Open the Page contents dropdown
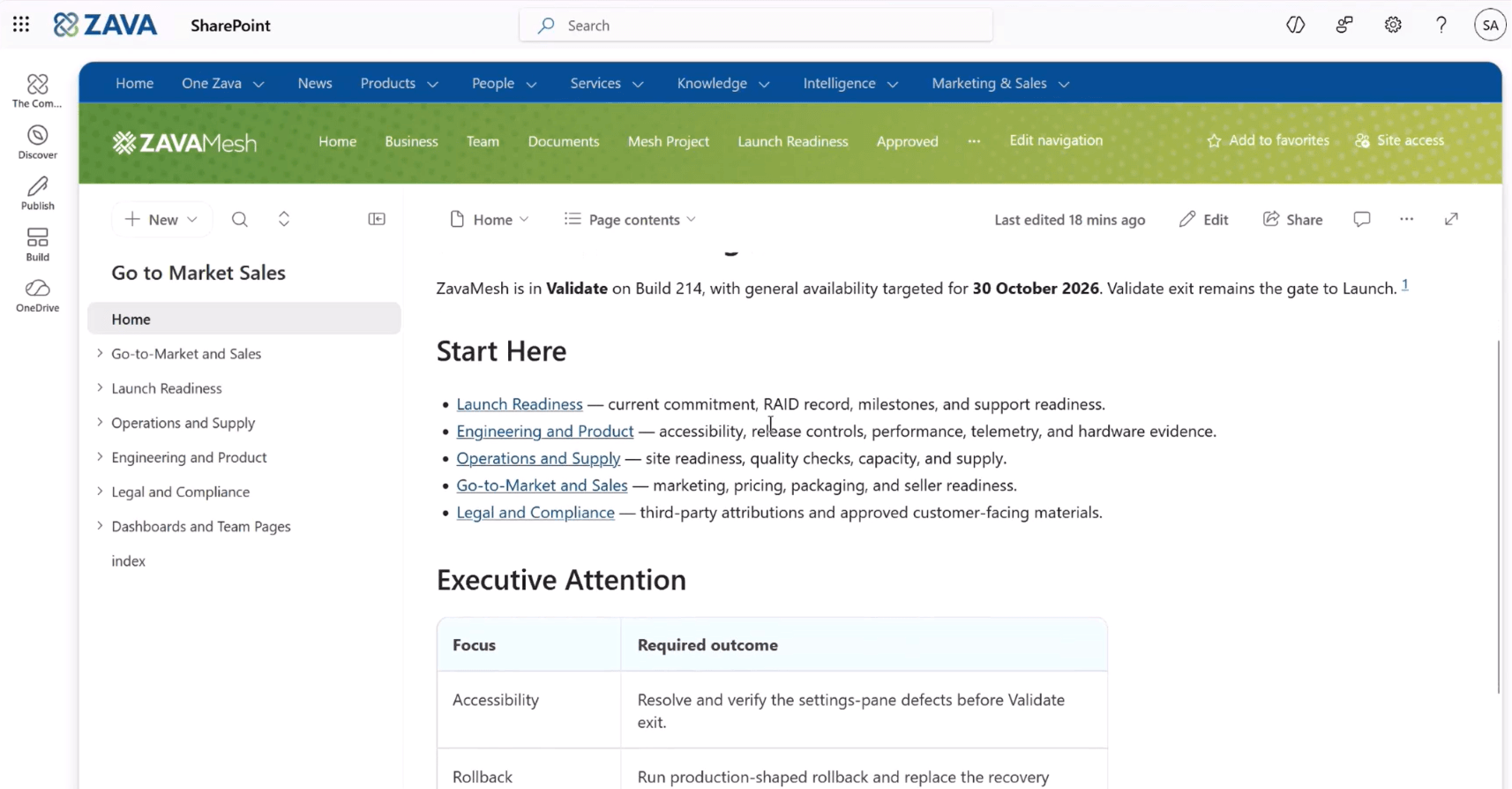 [630, 219]
